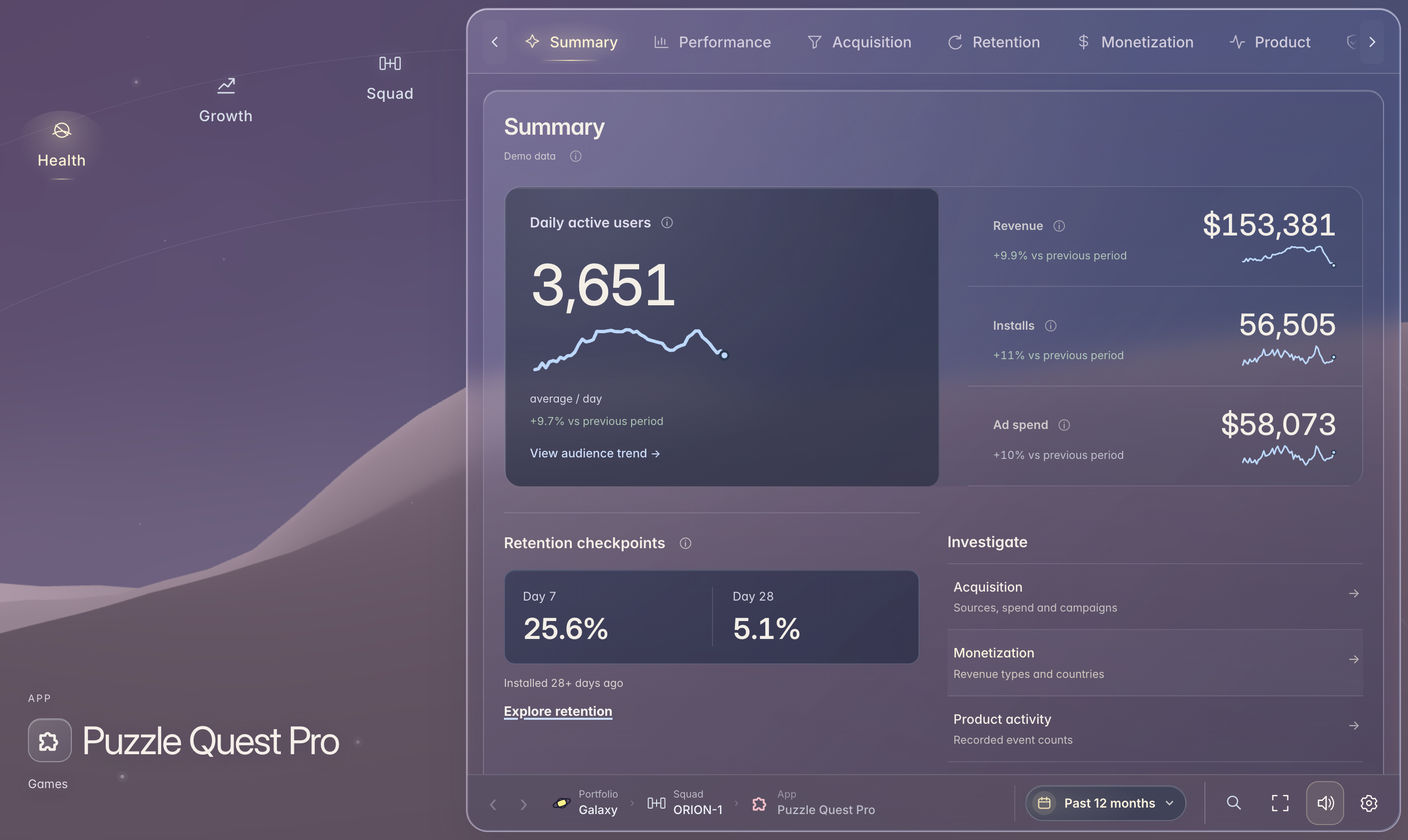Click the Ad spend value $58,073
Screen dimensions: 1408x840
pos(1278,424)
